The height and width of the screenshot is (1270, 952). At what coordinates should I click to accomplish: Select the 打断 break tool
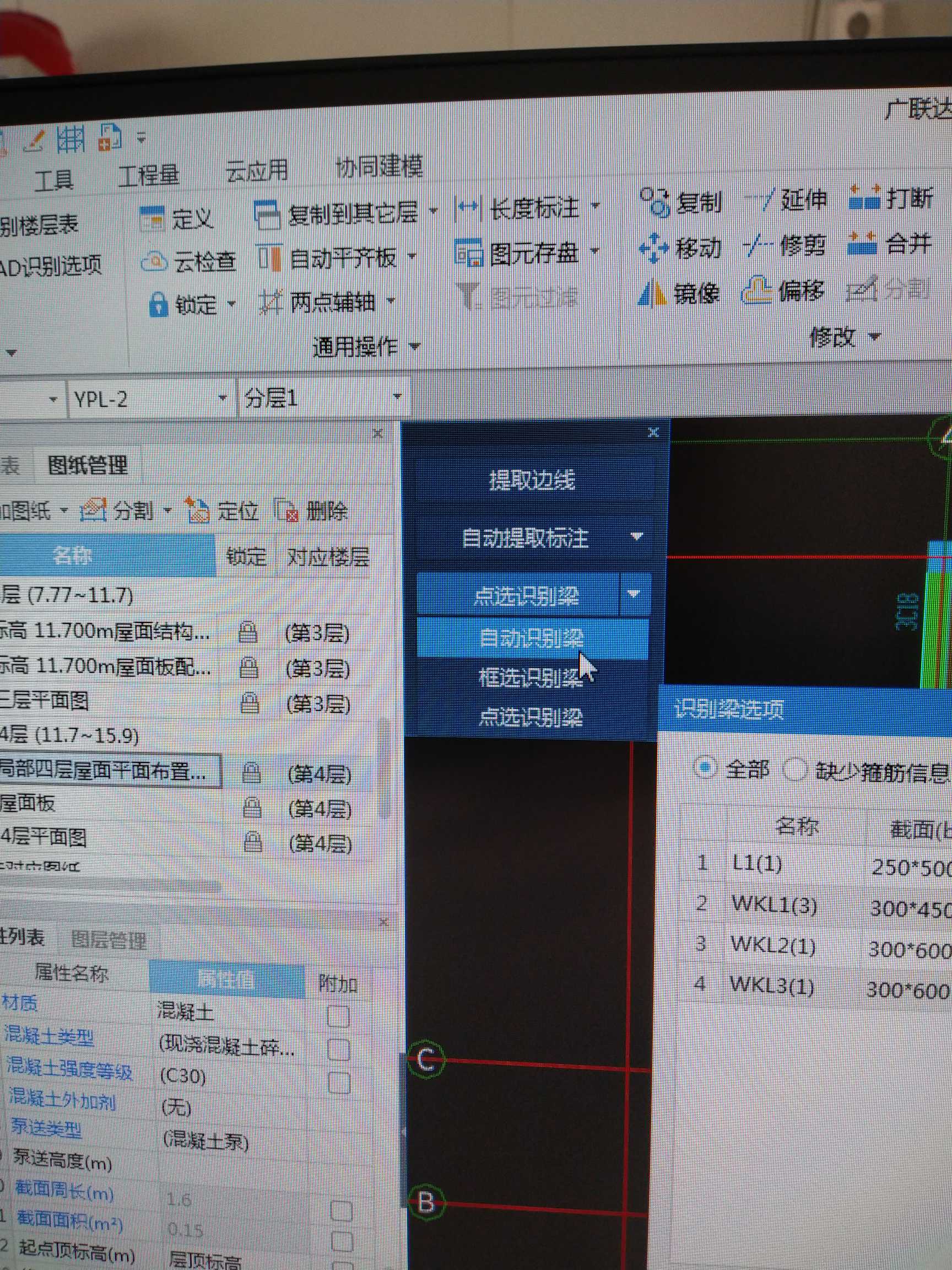pyautogui.click(x=891, y=198)
